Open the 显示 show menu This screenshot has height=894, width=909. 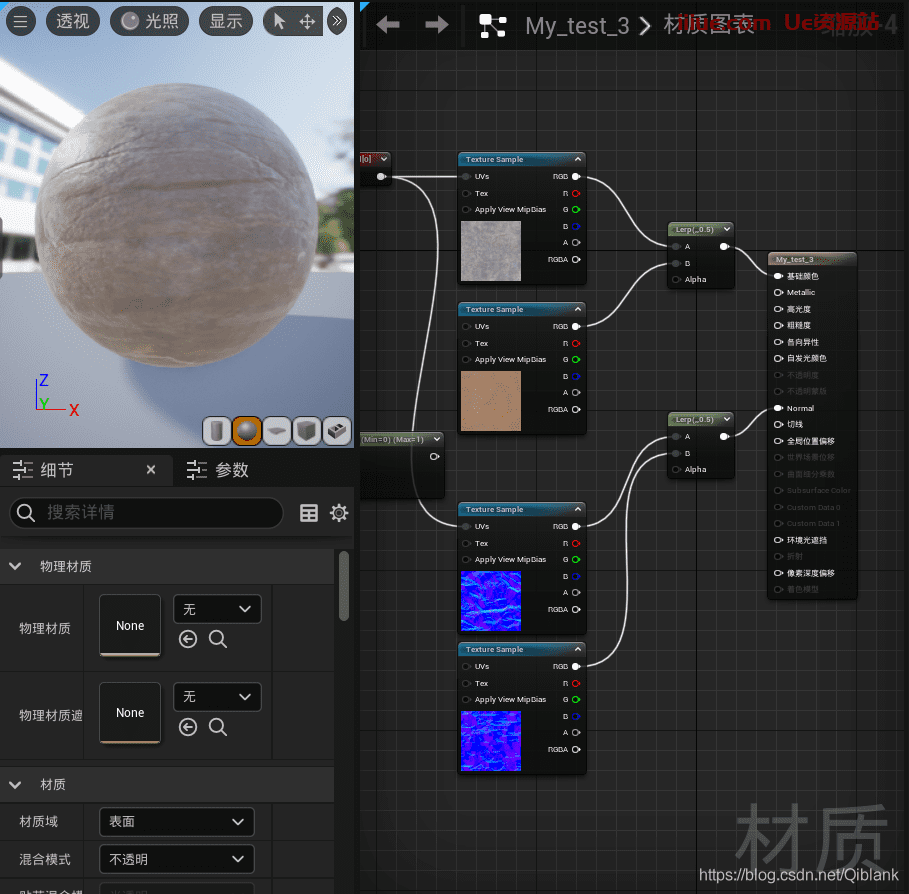tap(226, 20)
